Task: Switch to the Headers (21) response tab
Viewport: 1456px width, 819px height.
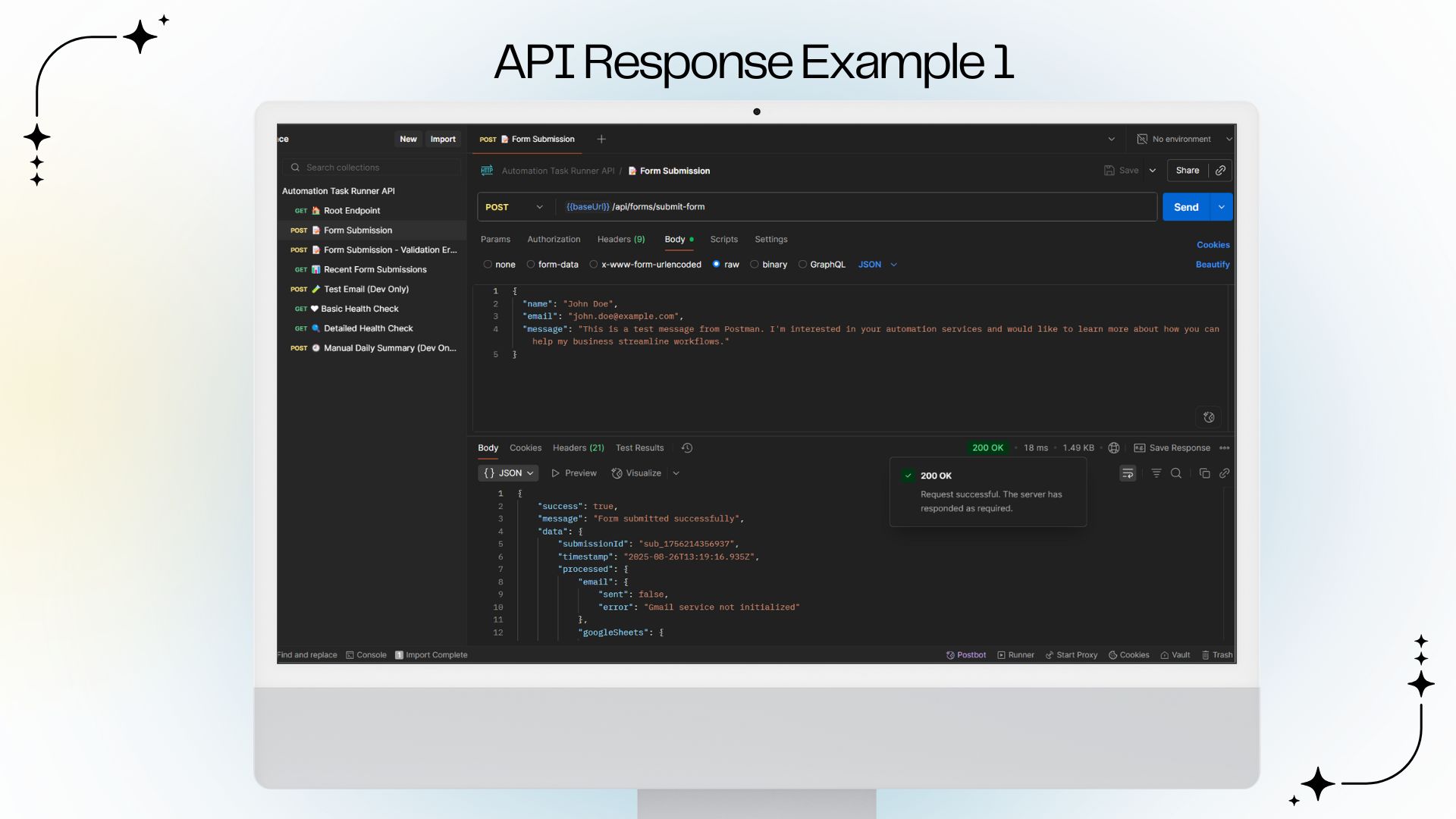Action: 578,447
